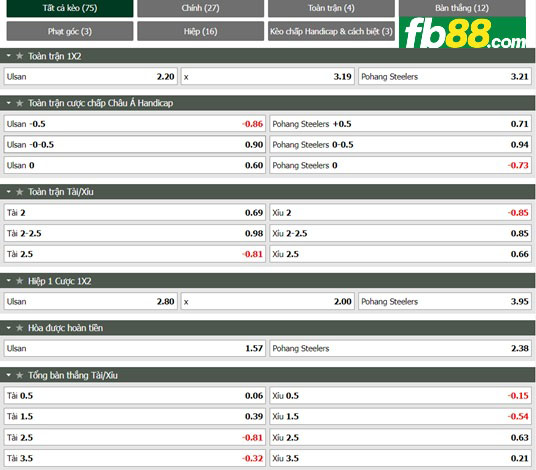Pick Pohang Steelers 0 at -0.73
Viewport: 536px width, 470px height.
click(400, 165)
